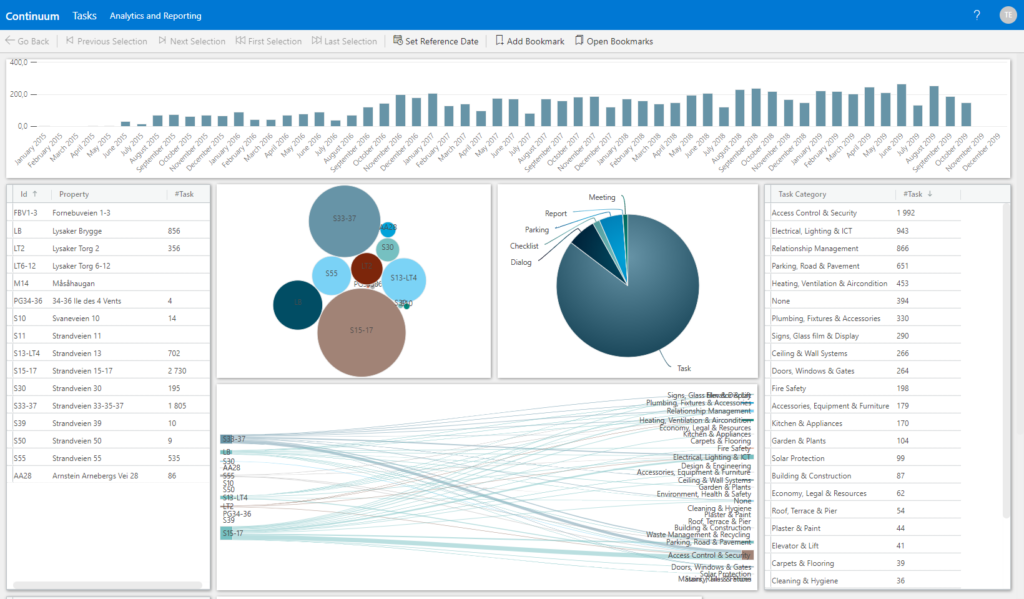Click the Continuum app title
The image size is (1024, 599).
coord(33,16)
